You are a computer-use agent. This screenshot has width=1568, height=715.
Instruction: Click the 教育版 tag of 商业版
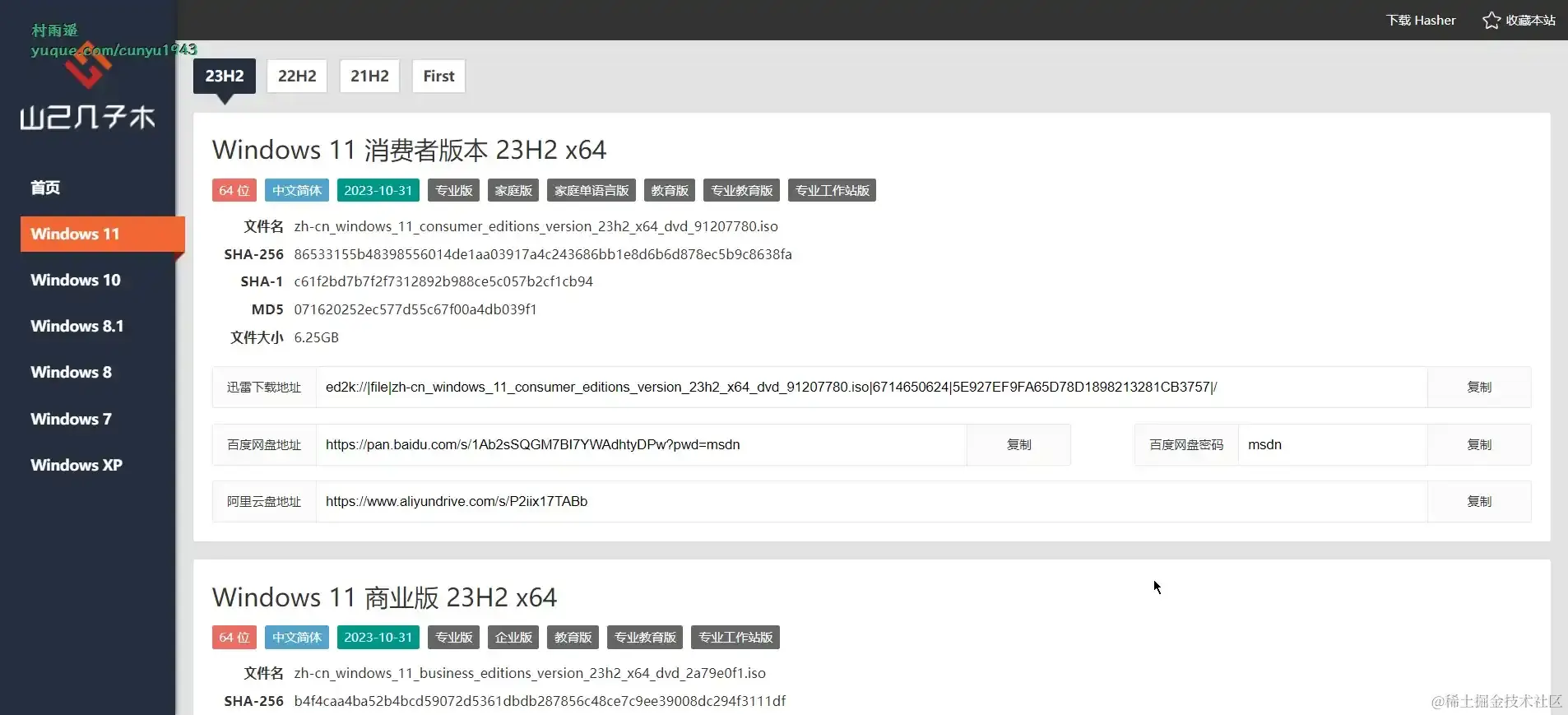point(573,637)
